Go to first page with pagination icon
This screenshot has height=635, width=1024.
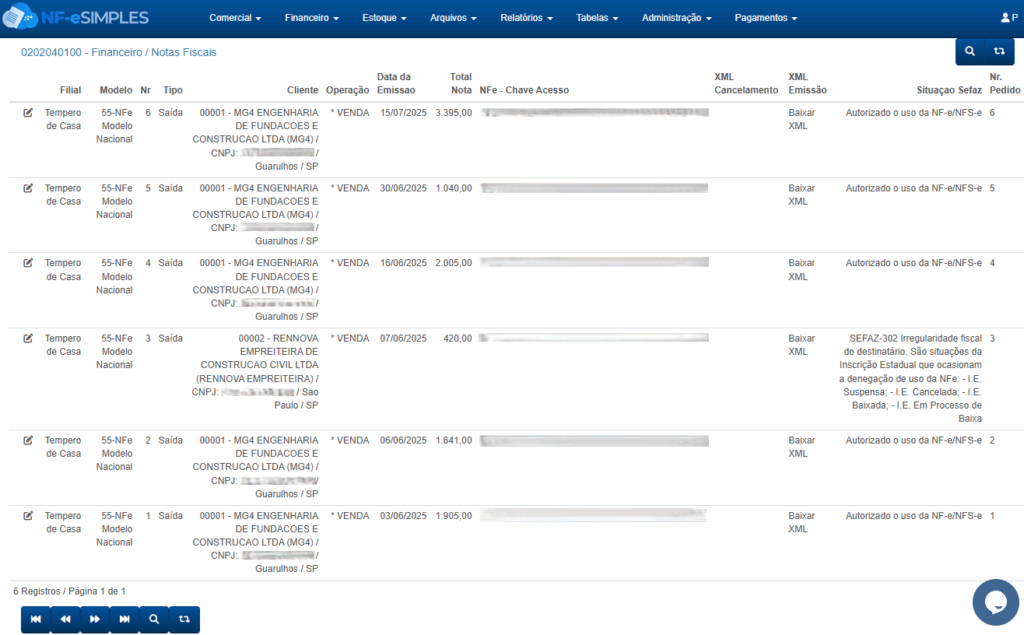coord(36,619)
